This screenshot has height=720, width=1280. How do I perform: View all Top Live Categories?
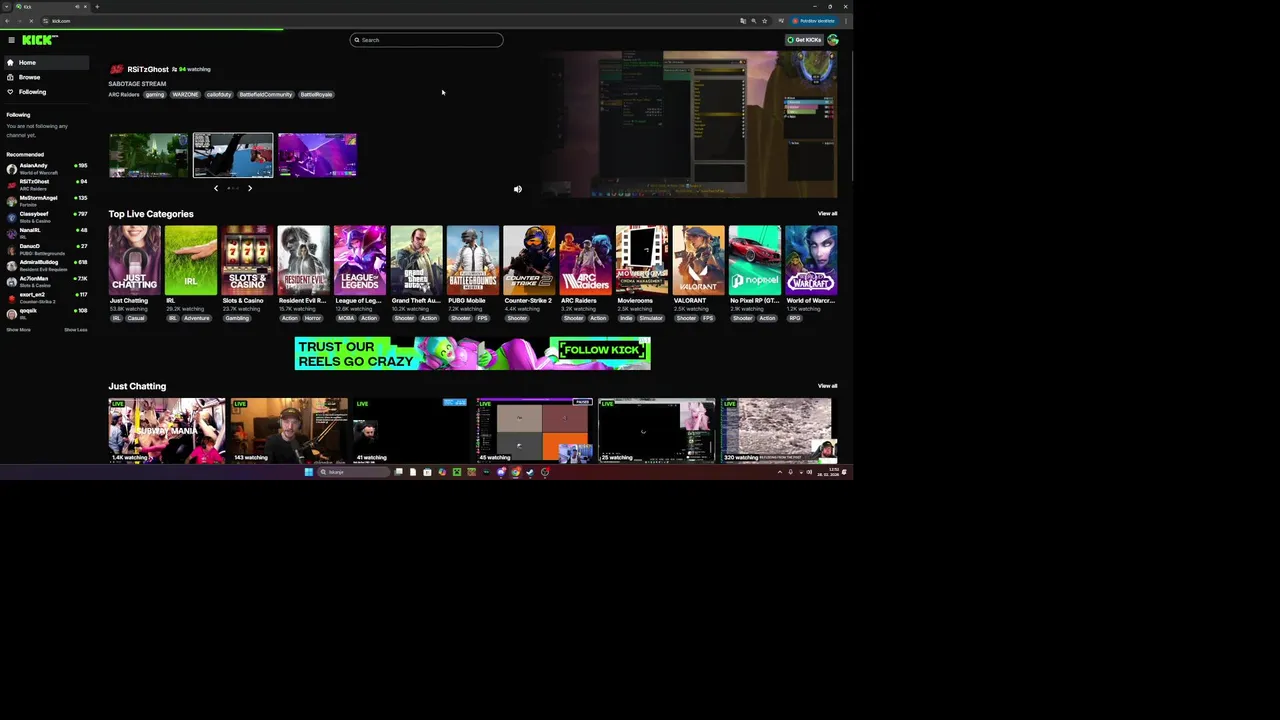click(827, 214)
